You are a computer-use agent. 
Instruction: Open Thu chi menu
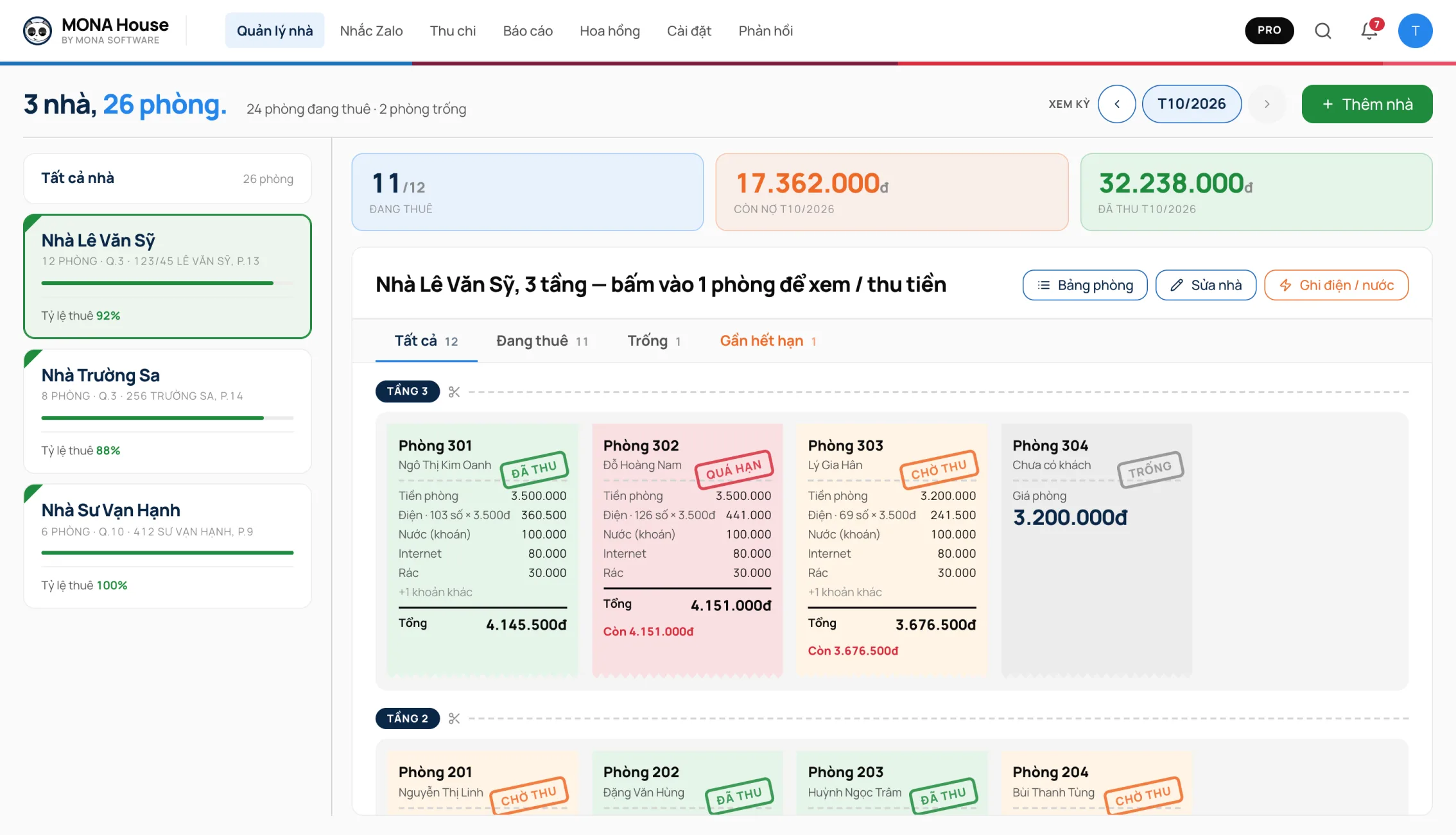coord(453,31)
